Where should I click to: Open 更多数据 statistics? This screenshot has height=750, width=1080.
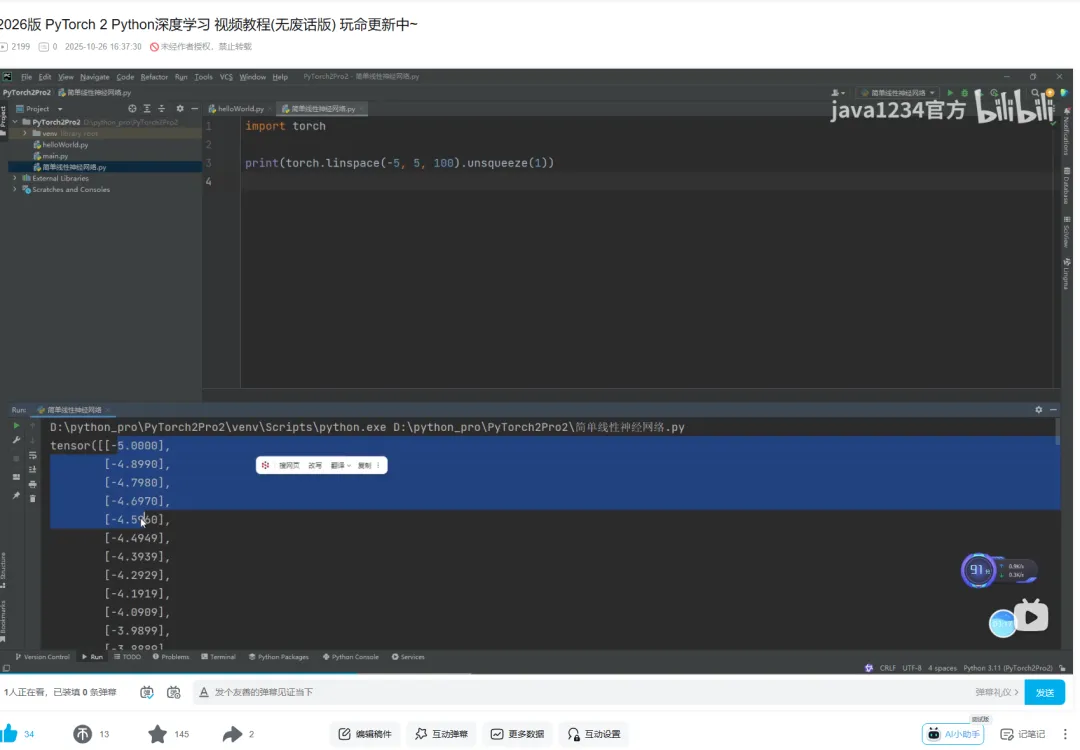click(518, 734)
